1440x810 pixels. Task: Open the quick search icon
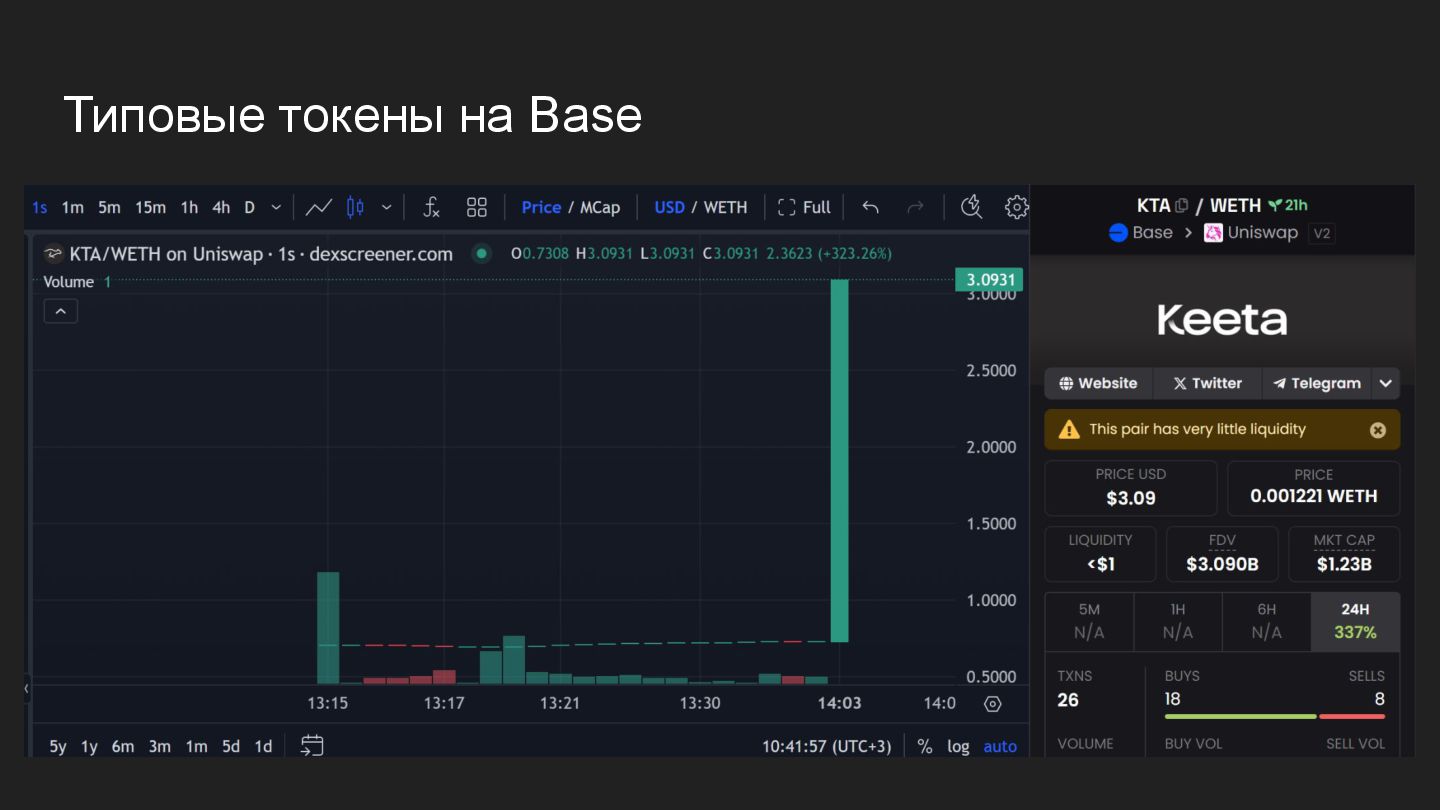click(x=971, y=207)
